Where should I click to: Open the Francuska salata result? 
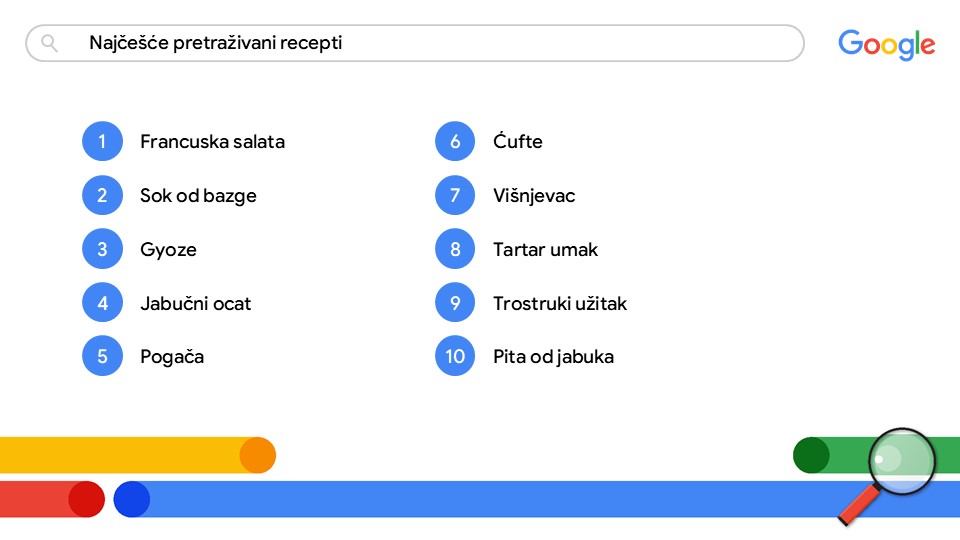(x=212, y=142)
